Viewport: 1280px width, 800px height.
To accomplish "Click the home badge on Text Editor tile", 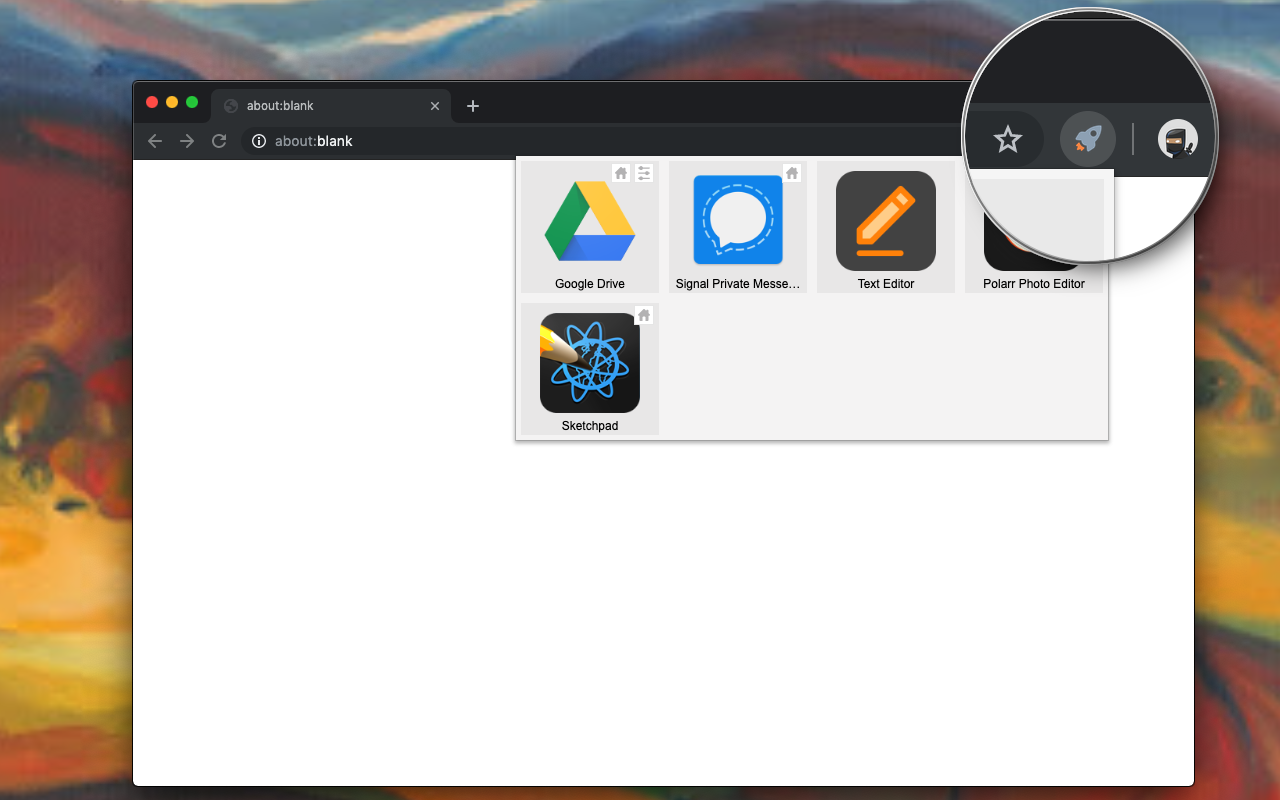I will point(939,173).
